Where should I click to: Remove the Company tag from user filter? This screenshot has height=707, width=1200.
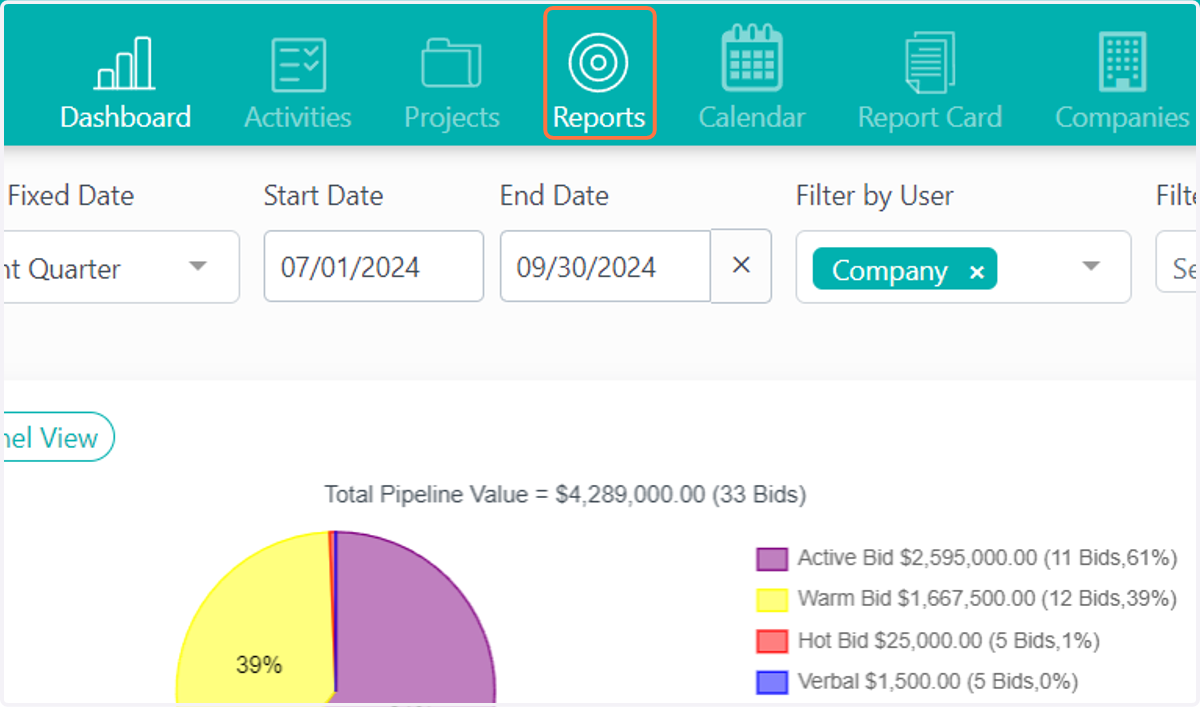click(x=977, y=272)
